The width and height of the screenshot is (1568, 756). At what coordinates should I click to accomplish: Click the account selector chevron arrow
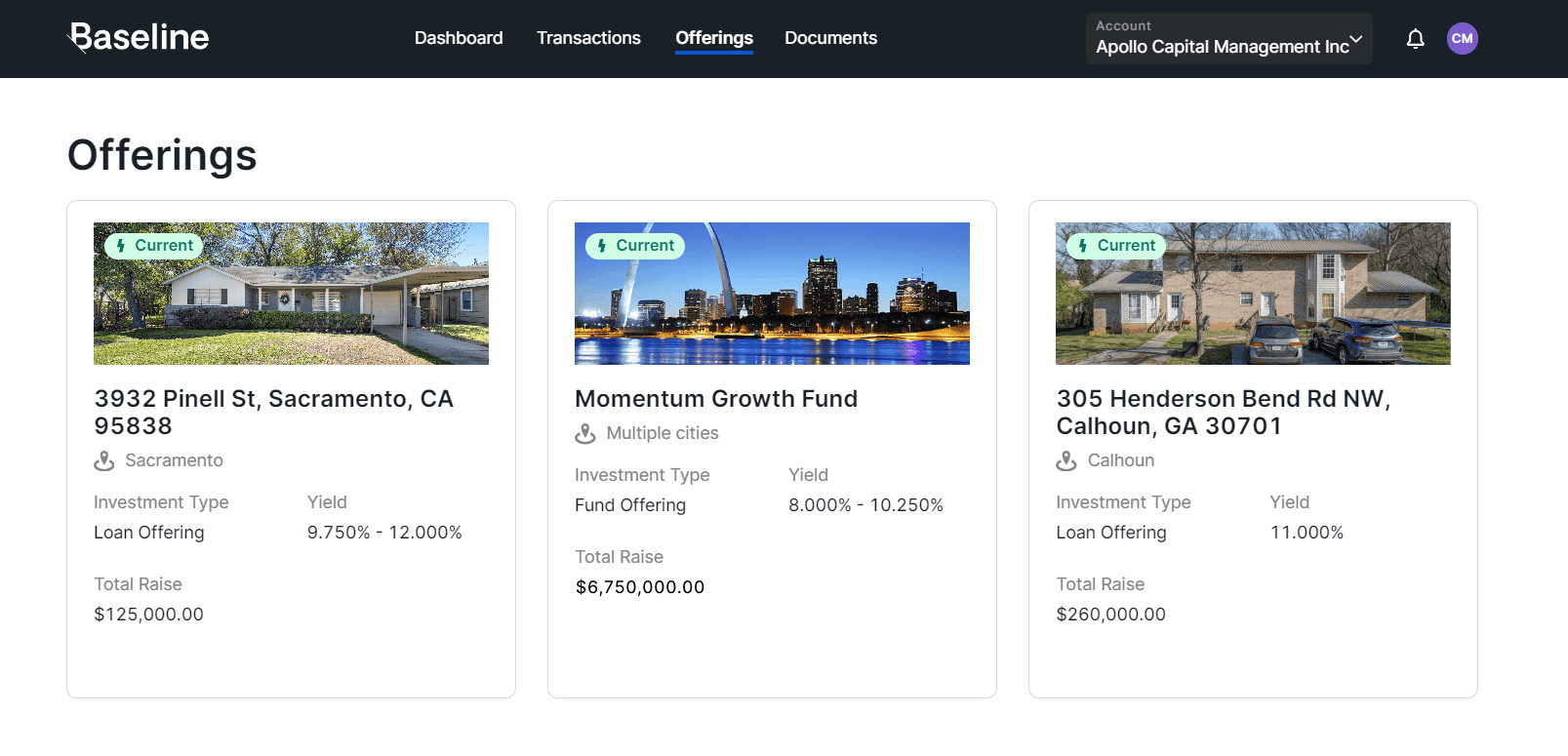coord(1355,39)
